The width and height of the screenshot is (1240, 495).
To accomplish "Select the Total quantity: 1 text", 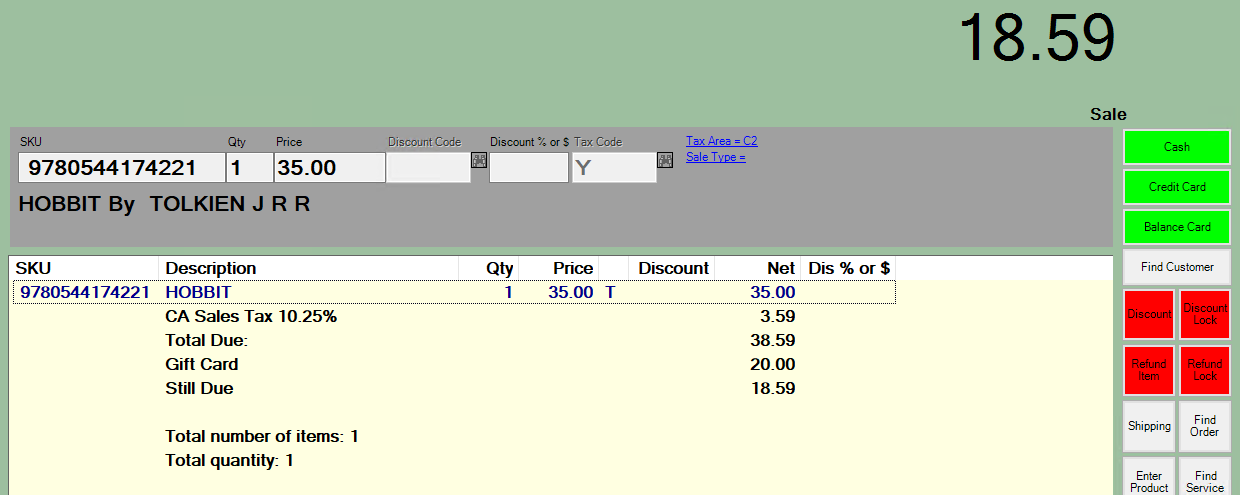I will tap(229, 461).
